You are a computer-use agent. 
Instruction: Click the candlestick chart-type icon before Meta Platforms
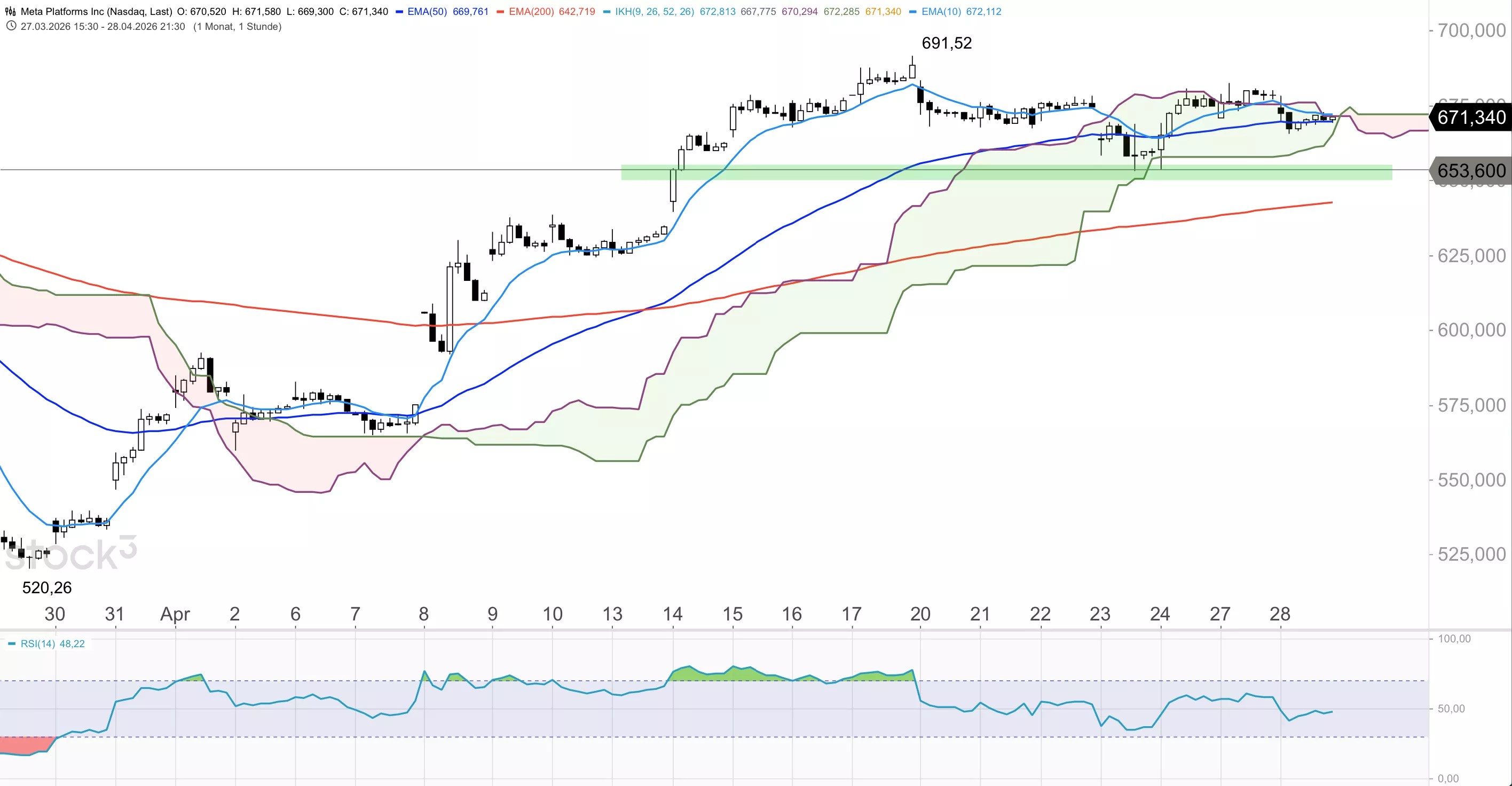tap(10, 11)
